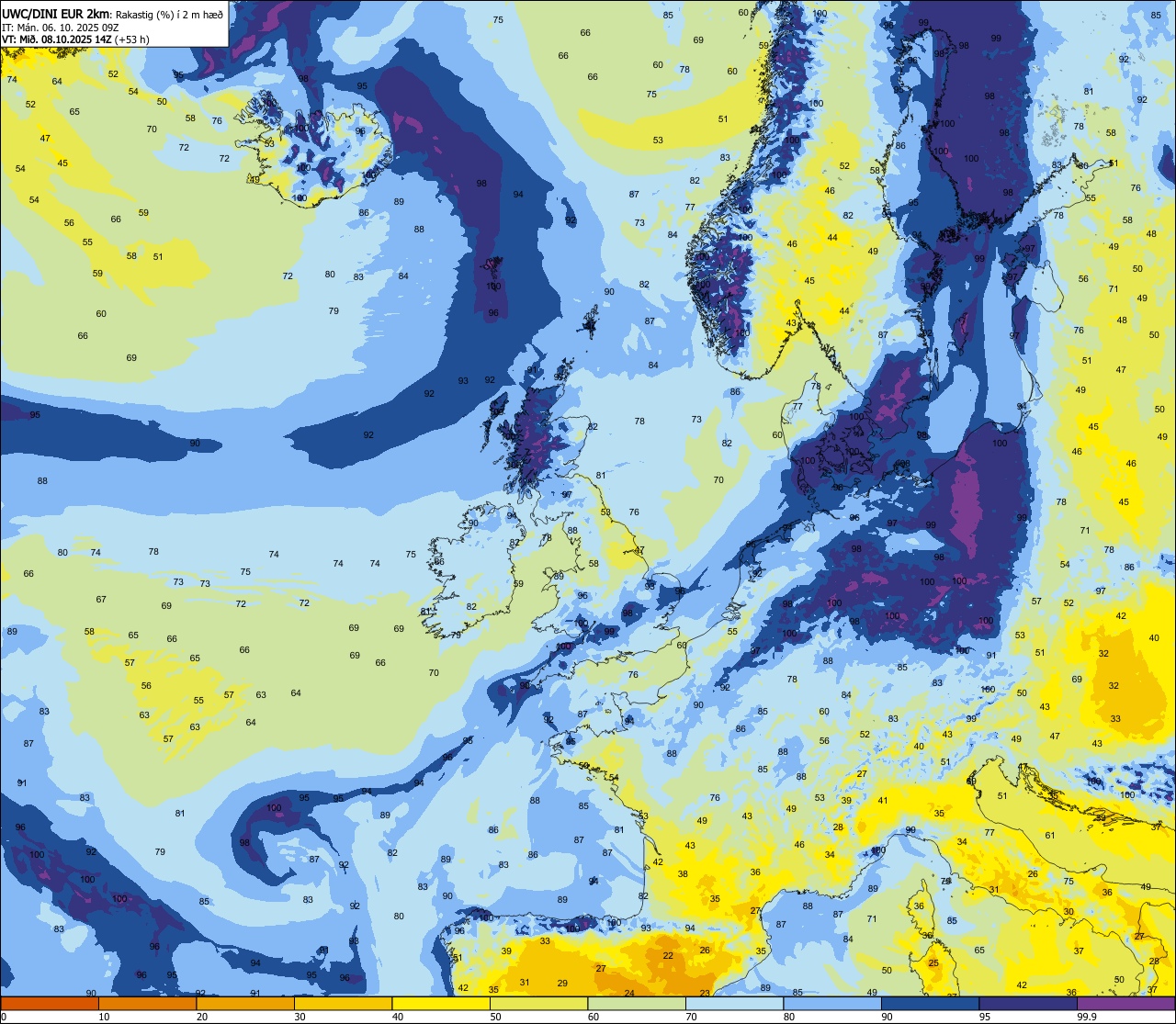Select the legend swatch between 30 and 40
1176x1024 pixels.
point(343,1004)
